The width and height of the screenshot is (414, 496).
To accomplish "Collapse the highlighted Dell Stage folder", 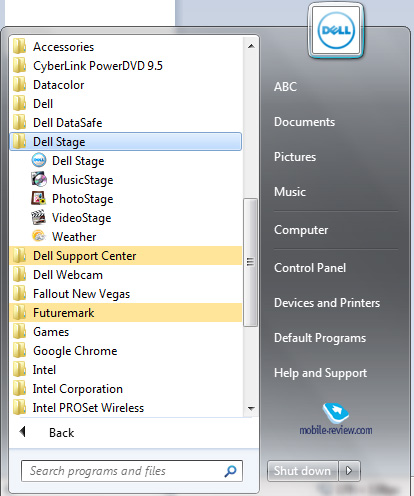I will point(126,142).
